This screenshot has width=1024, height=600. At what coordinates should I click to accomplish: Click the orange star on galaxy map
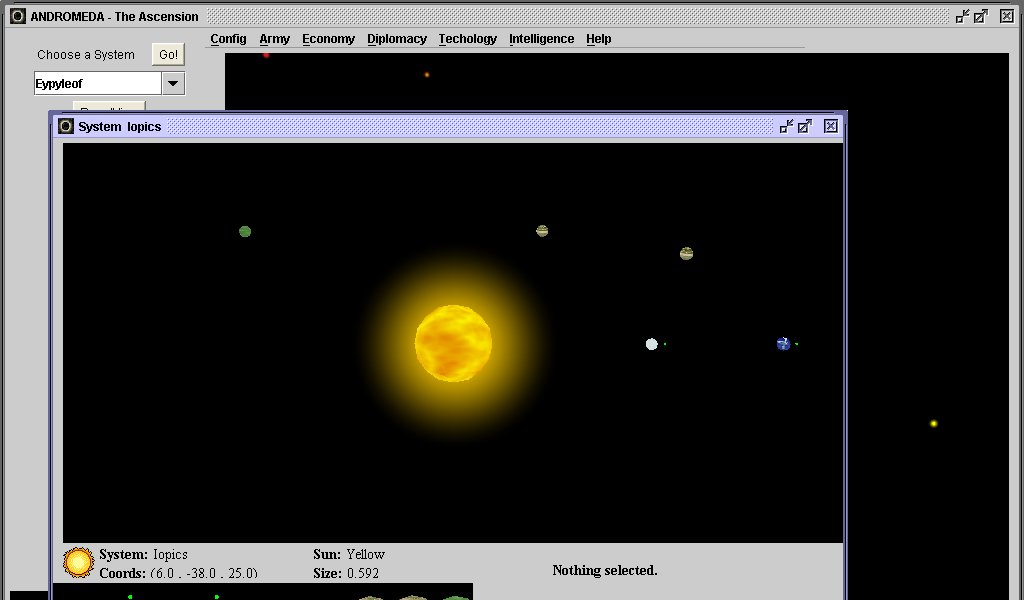427,75
